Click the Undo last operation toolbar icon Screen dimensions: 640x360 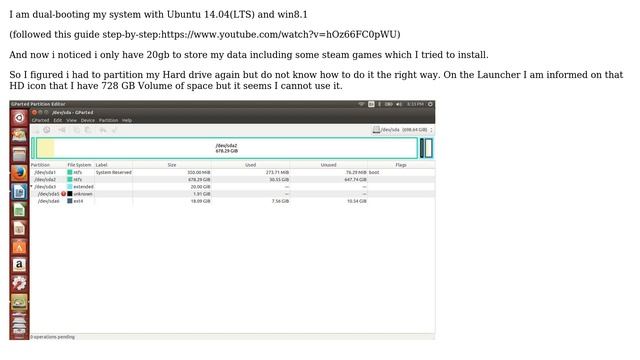[x=103, y=130]
